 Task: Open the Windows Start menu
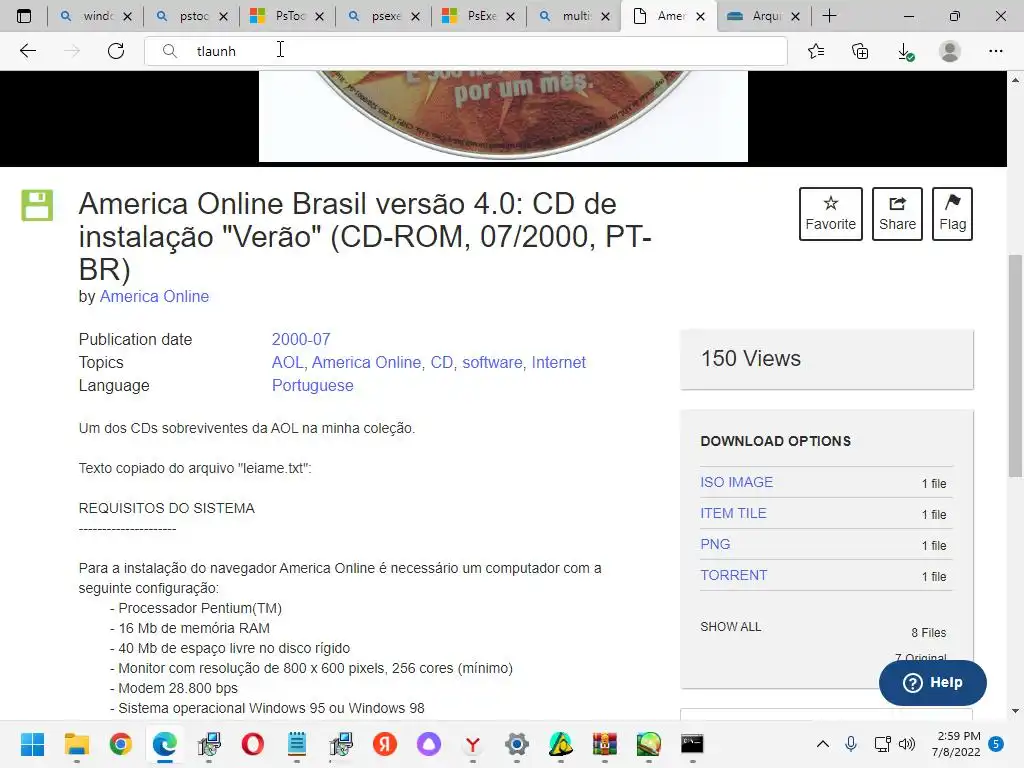click(32, 744)
